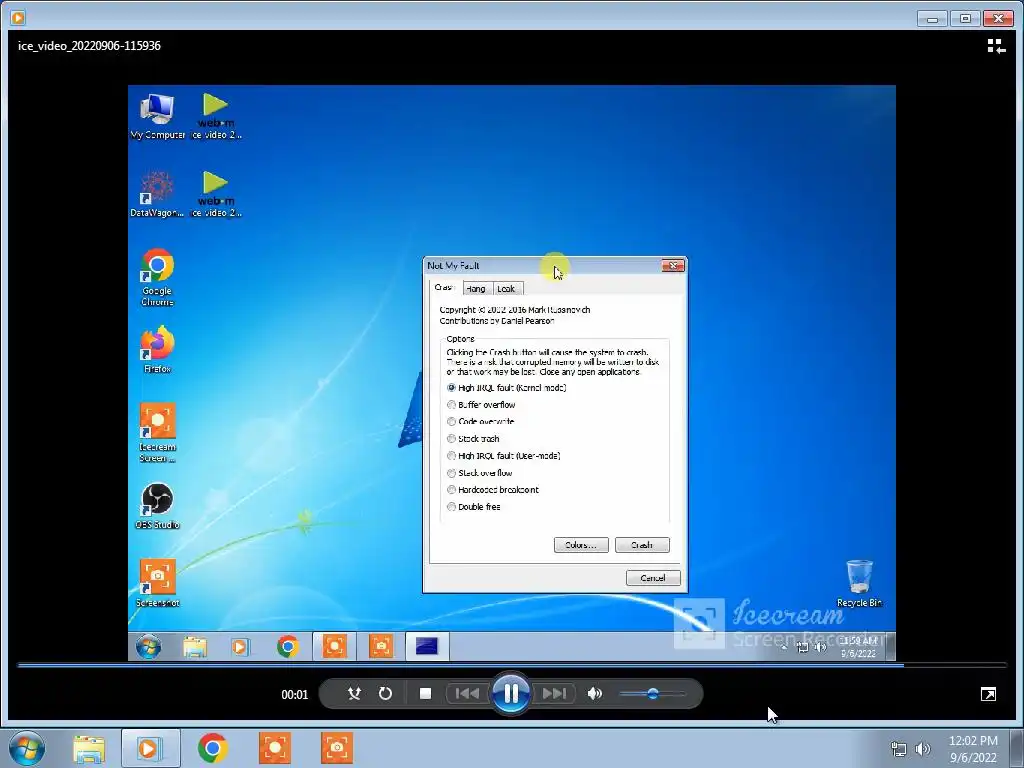This screenshot has height=768, width=1024.
Task: Click the Start orb in the video's taskbar
Action: (149, 647)
